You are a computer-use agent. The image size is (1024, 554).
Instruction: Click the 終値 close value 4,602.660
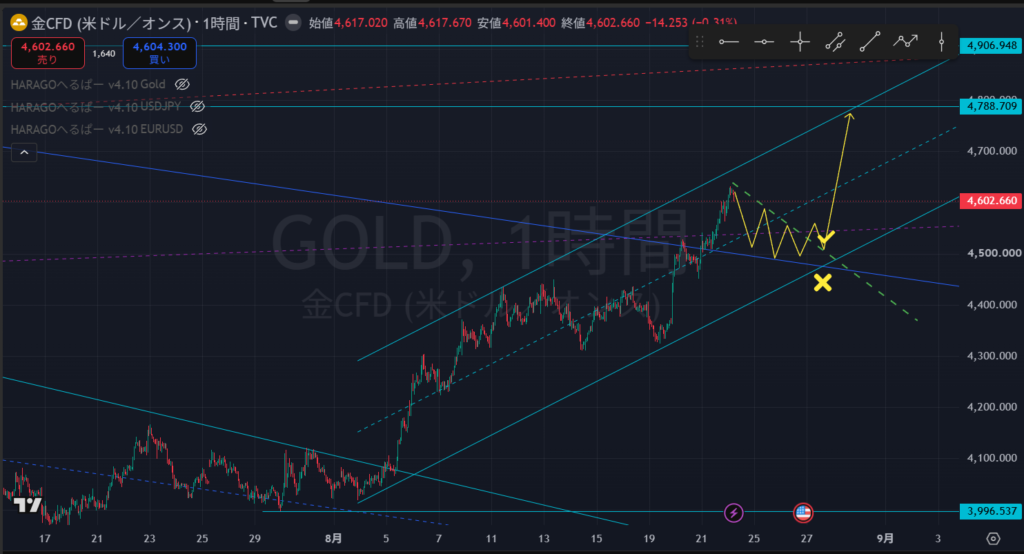[613, 23]
